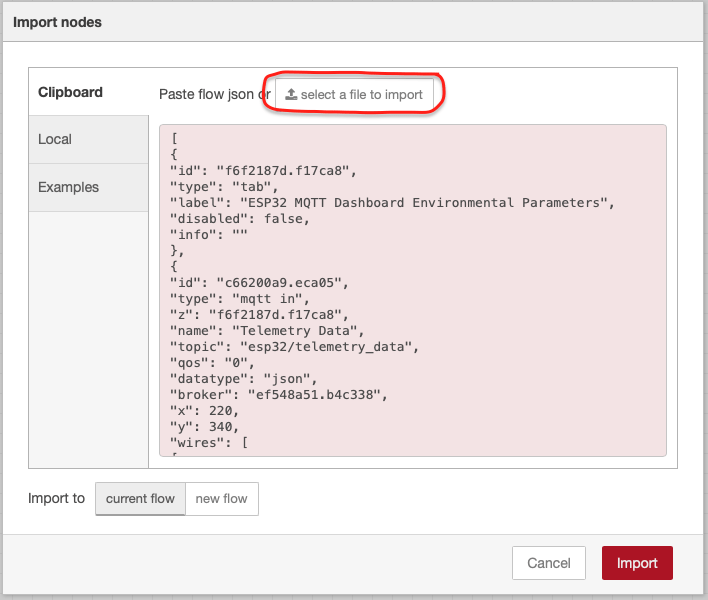
Task: Select 'new flow' import option
Action: 222,499
